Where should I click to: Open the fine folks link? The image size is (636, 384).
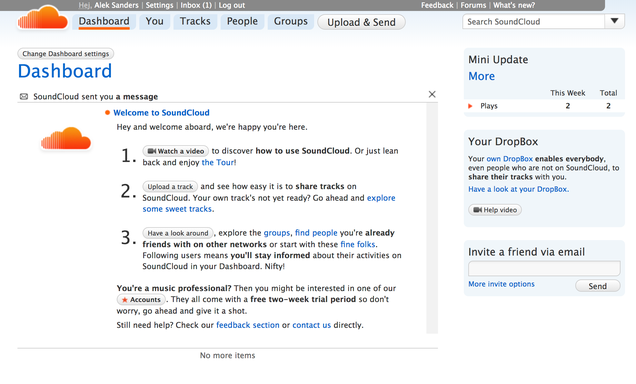(x=358, y=245)
